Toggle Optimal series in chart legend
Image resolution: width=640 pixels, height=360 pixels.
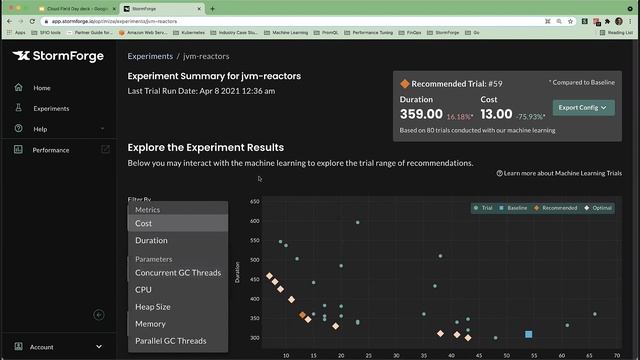point(598,208)
